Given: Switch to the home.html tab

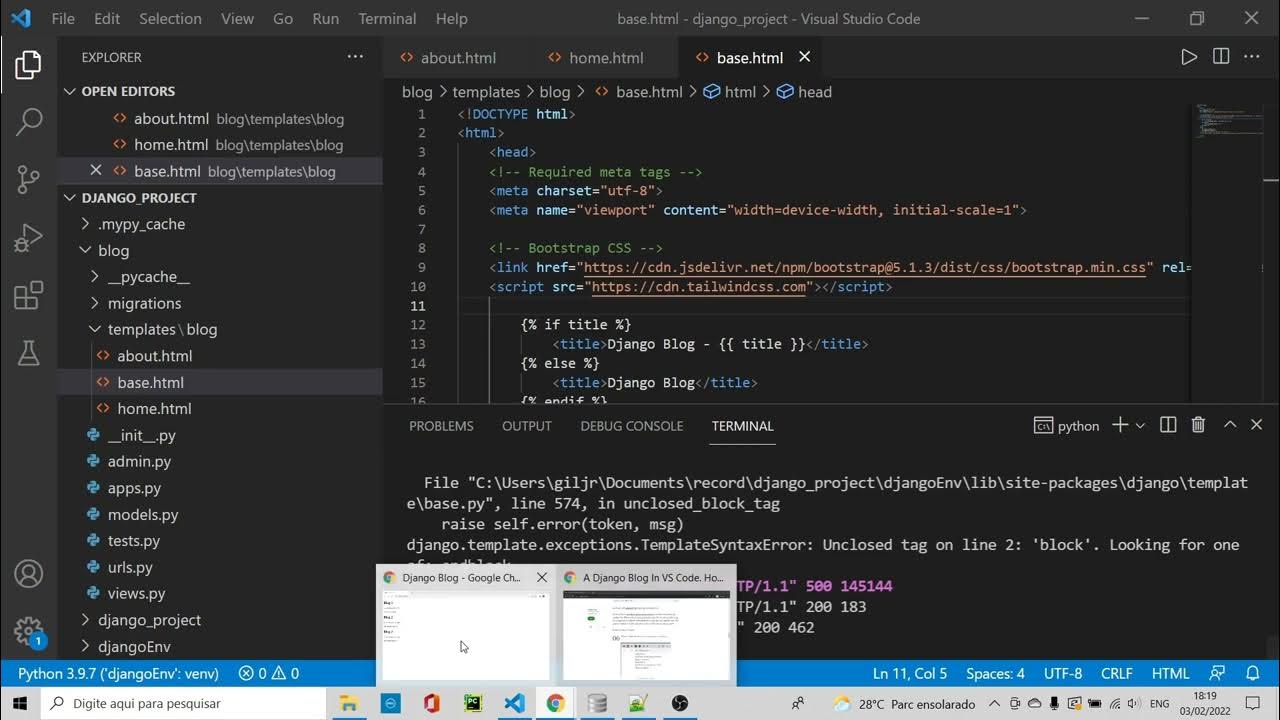Looking at the screenshot, I should click(x=606, y=57).
